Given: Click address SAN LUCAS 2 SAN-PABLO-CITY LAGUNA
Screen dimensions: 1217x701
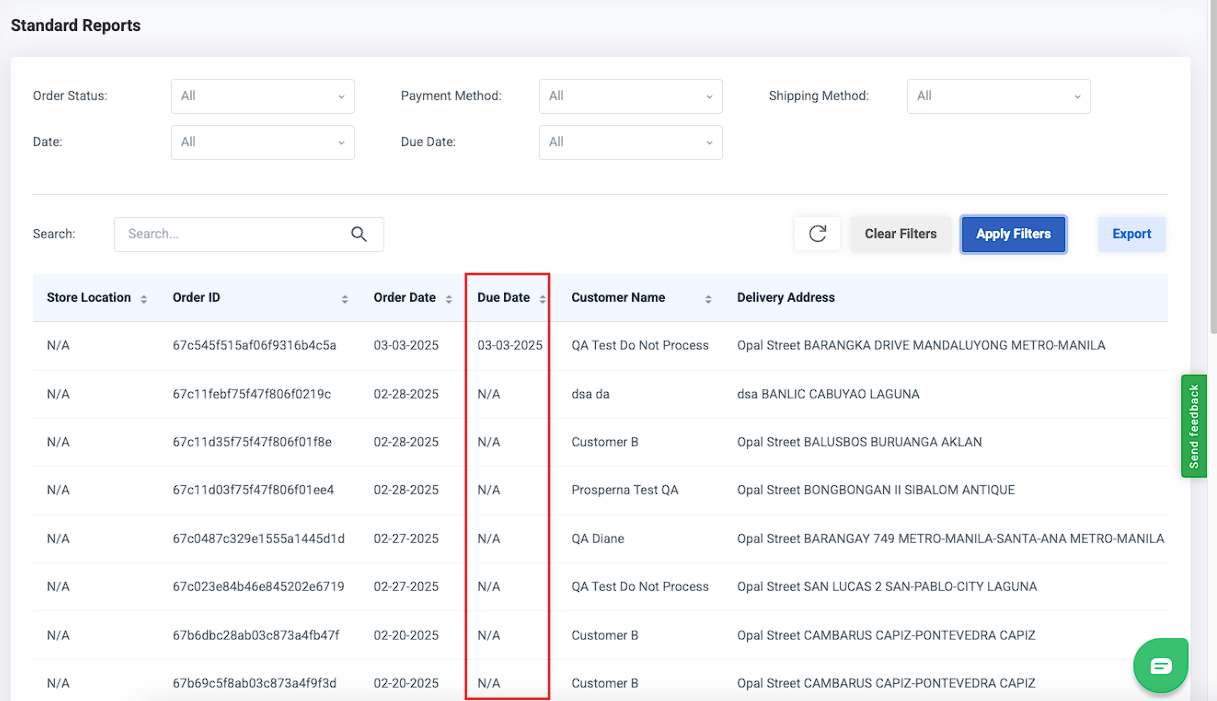Looking at the screenshot, I should 887,586.
